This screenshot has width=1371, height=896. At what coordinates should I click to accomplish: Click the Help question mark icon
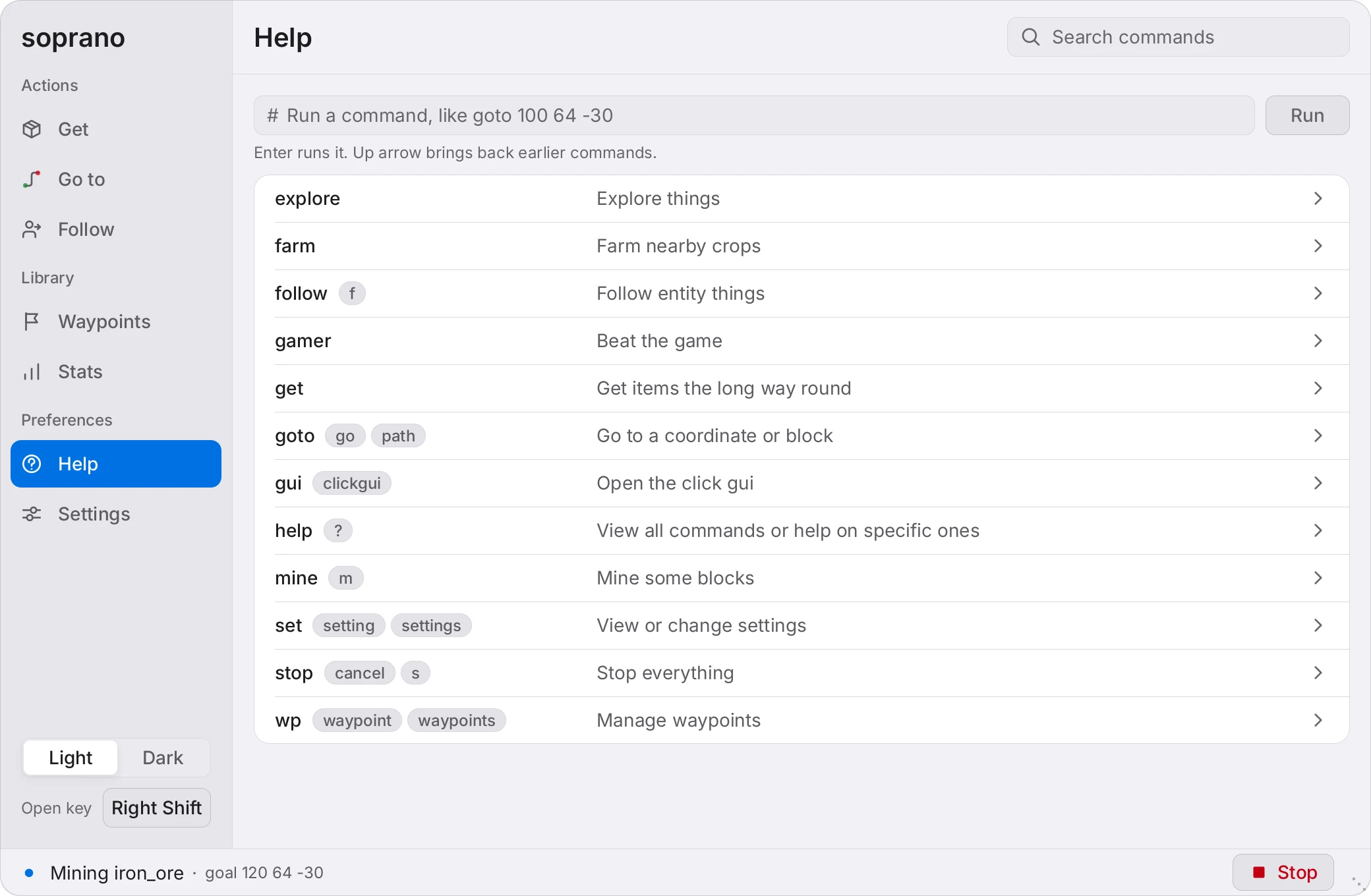pyautogui.click(x=32, y=464)
